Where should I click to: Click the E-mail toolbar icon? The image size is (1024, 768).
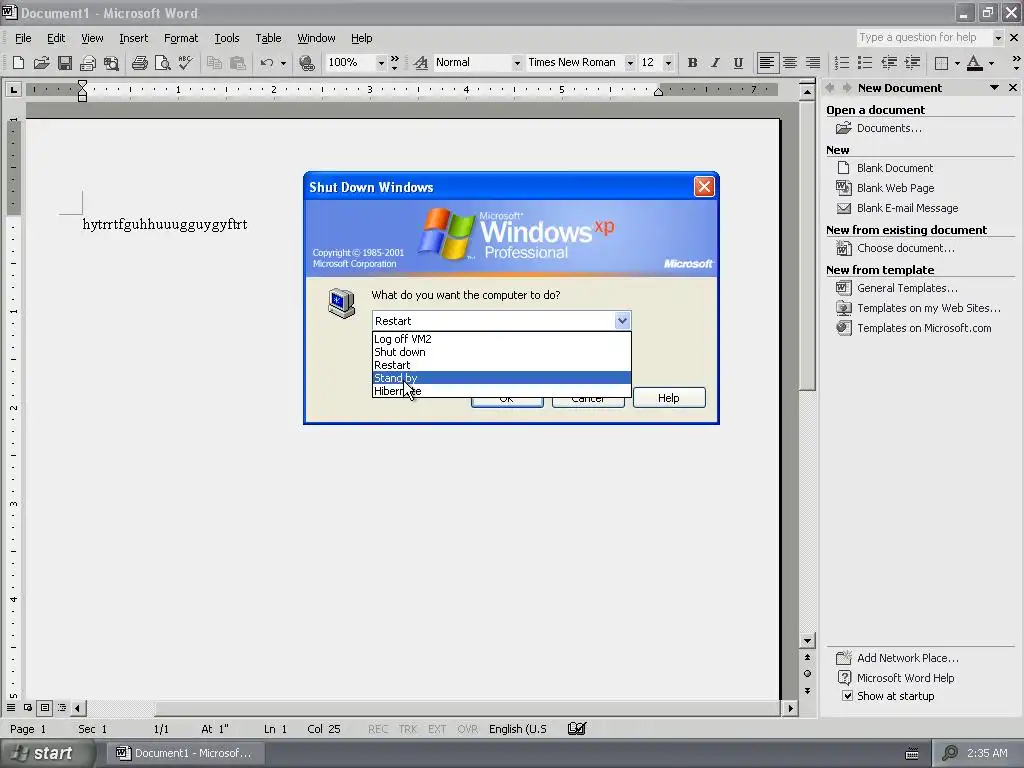tap(88, 63)
